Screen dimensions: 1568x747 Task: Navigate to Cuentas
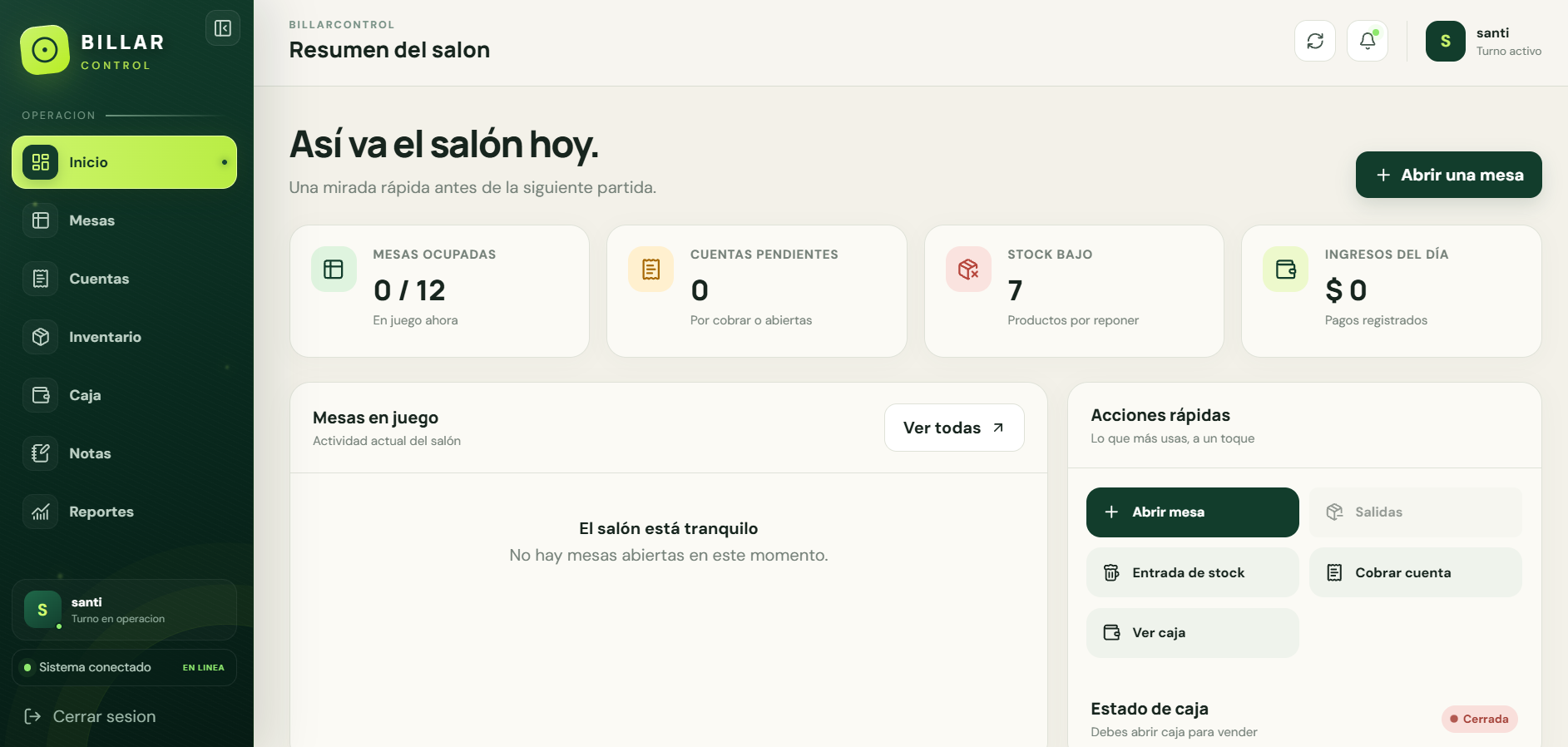click(x=124, y=279)
